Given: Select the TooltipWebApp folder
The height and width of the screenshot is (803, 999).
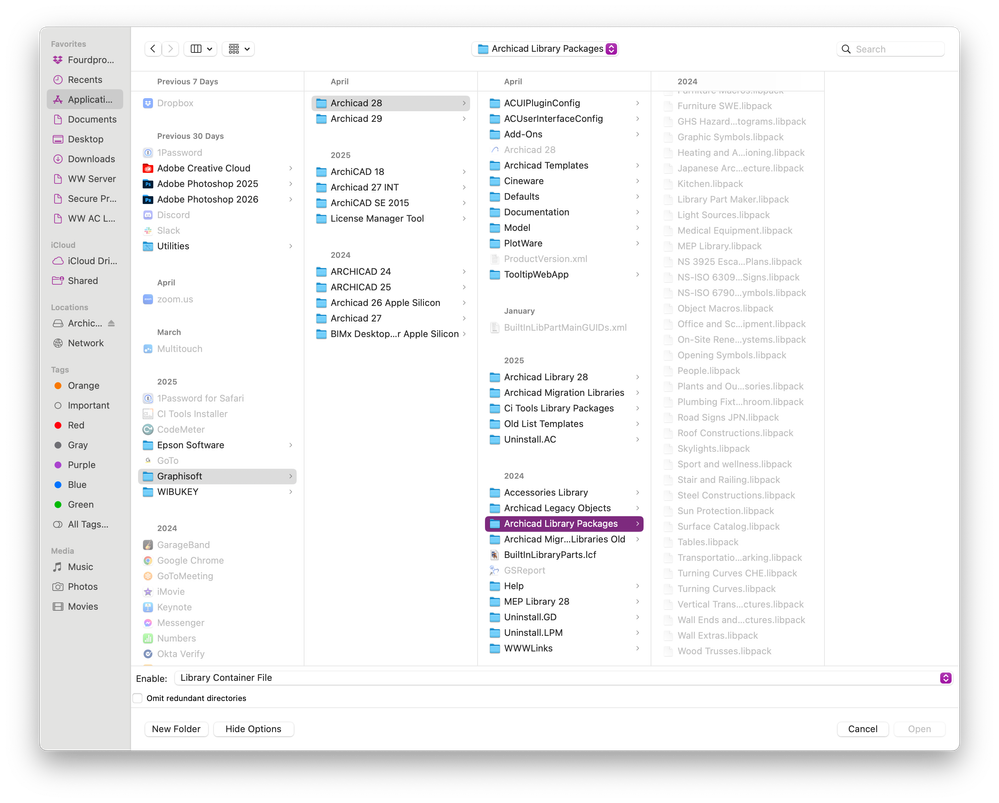Looking at the screenshot, I should (x=564, y=275).
